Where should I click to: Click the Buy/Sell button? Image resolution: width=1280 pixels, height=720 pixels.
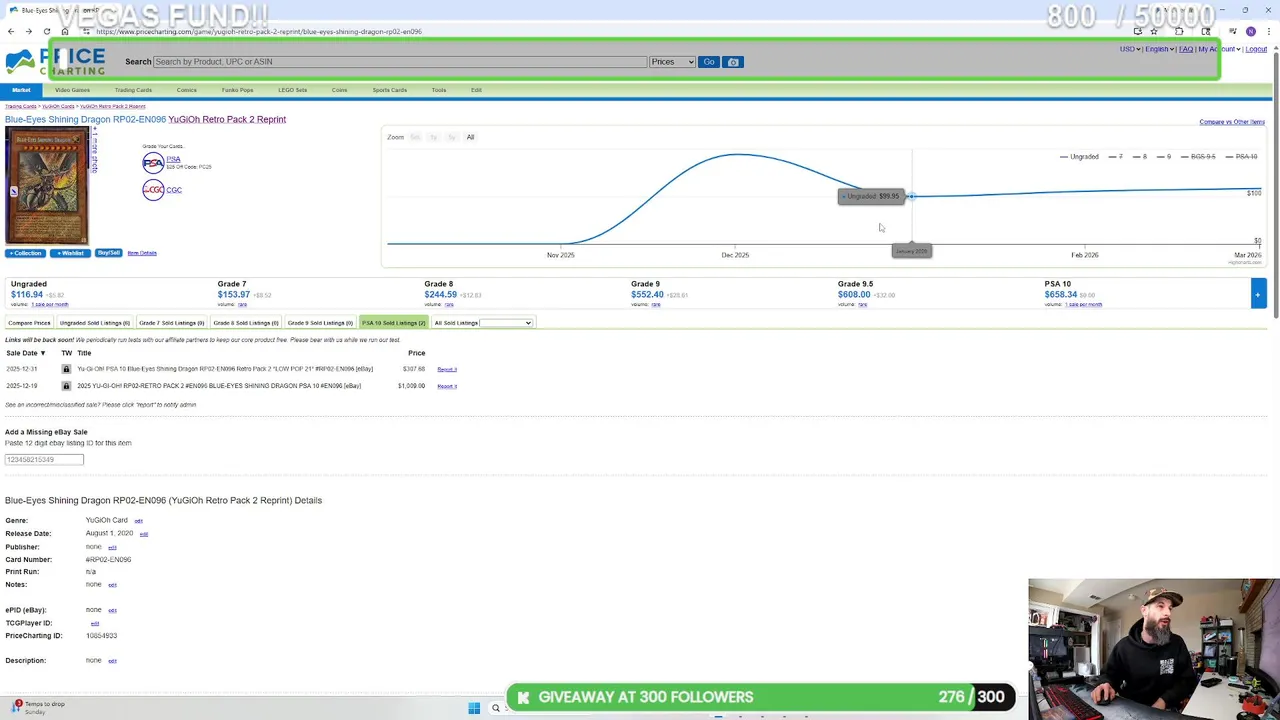click(109, 253)
